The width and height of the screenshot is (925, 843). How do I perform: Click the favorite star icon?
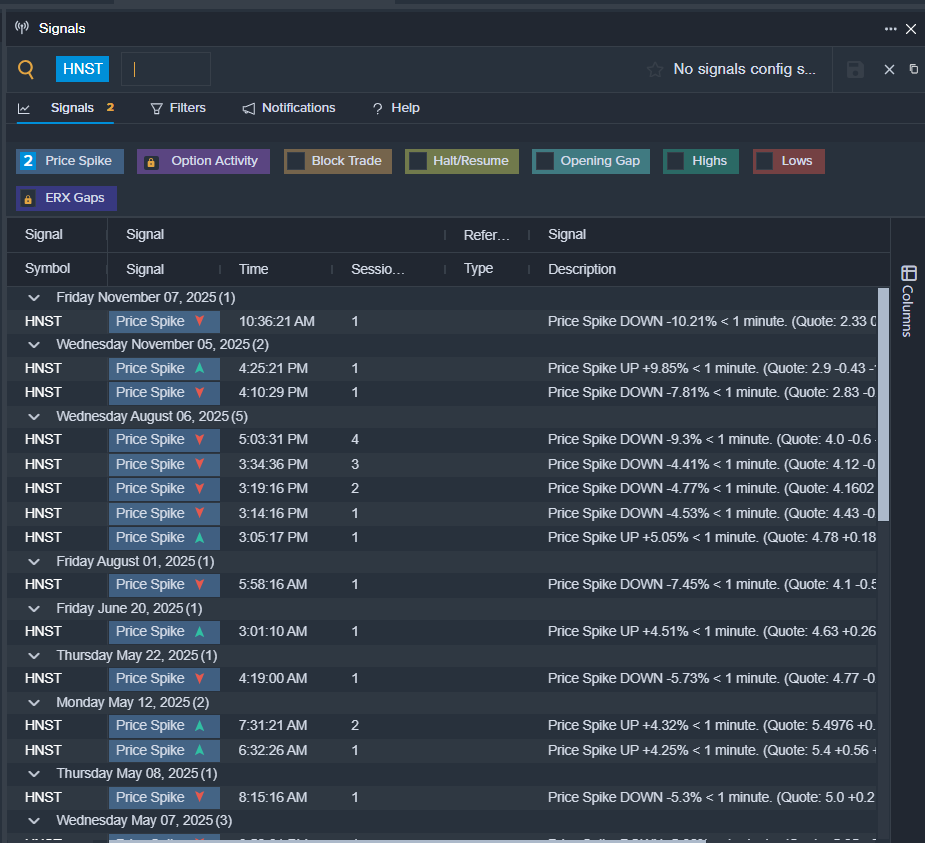[x=655, y=69]
